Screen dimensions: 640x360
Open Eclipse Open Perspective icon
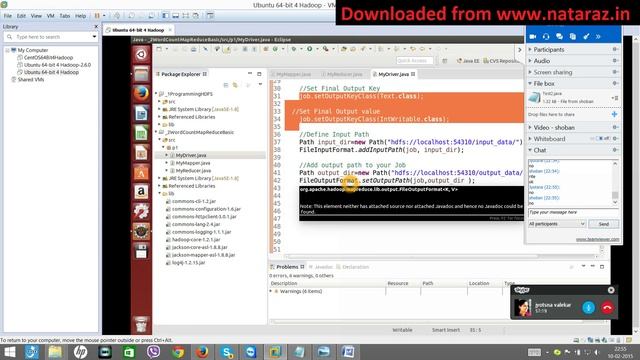click(444, 61)
